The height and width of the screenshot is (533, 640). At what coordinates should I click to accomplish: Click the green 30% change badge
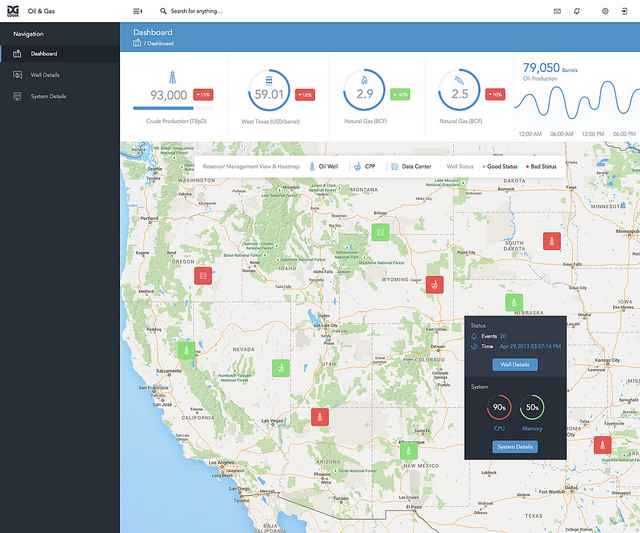coord(400,95)
